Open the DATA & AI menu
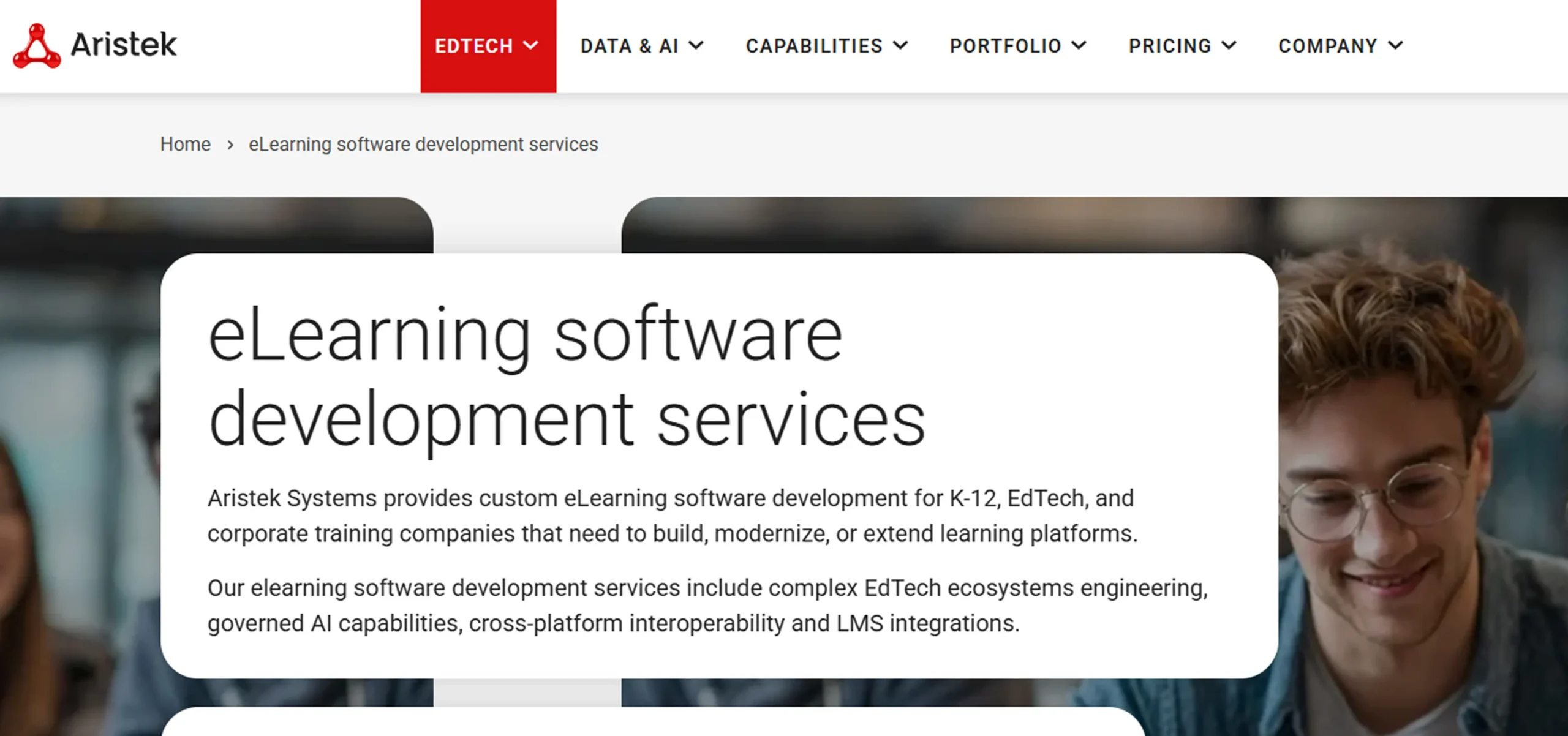The height and width of the screenshot is (736, 1568). coord(642,46)
